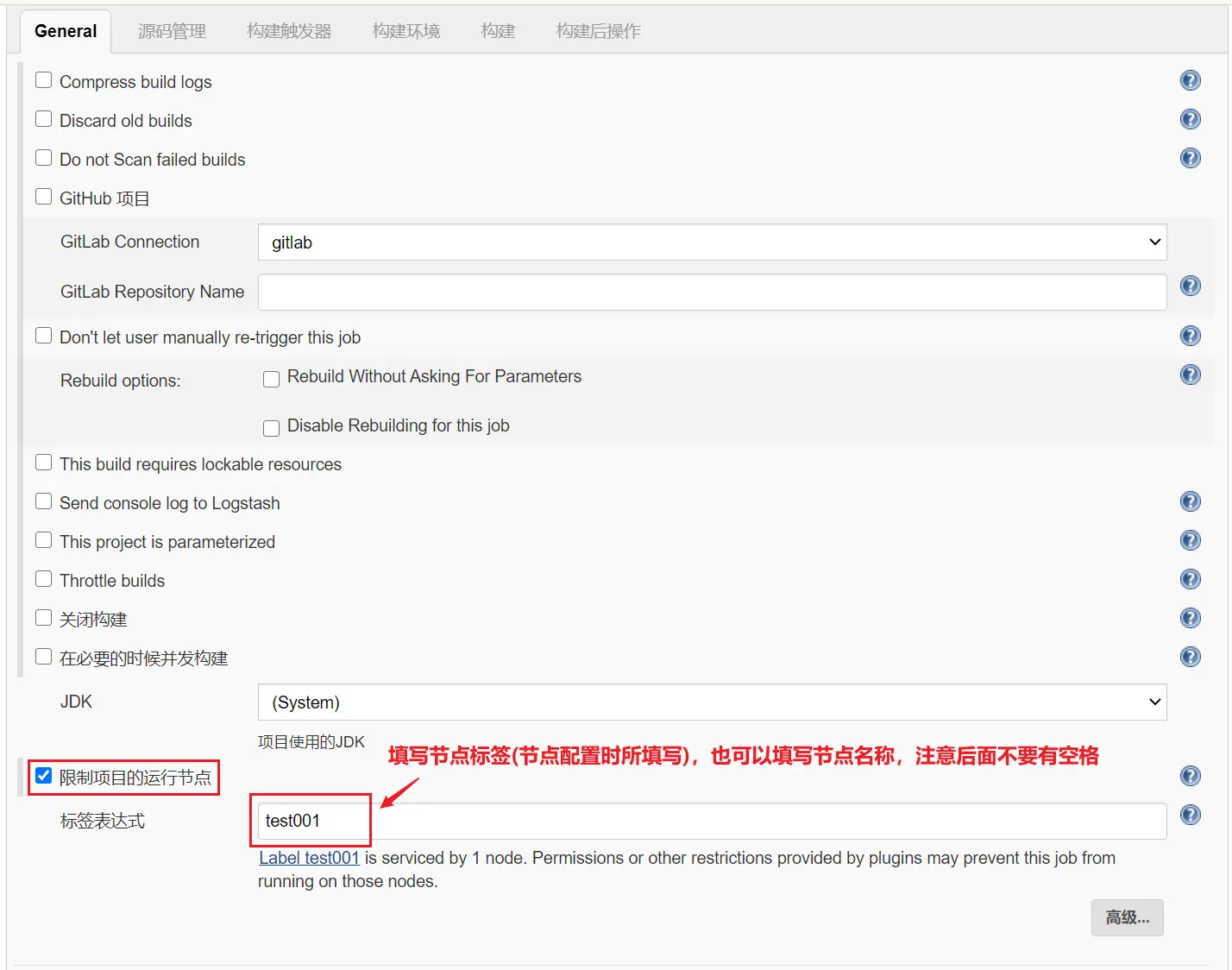Enable 在必要的时候并发构建 checkbox
The image size is (1232, 970).
pos(43,657)
